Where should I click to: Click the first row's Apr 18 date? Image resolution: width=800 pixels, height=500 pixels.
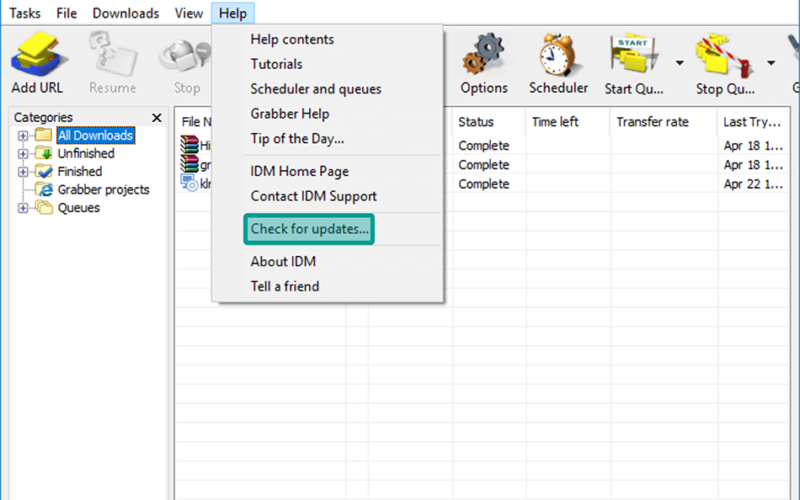[753, 146]
